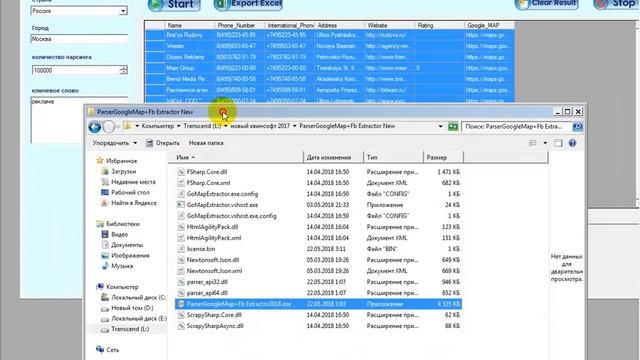Click the Phone_Number column header

[x=239, y=25]
